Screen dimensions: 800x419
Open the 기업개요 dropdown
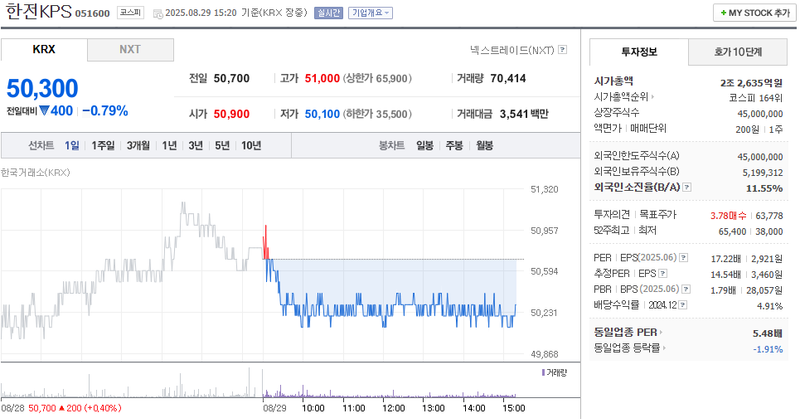(370, 13)
